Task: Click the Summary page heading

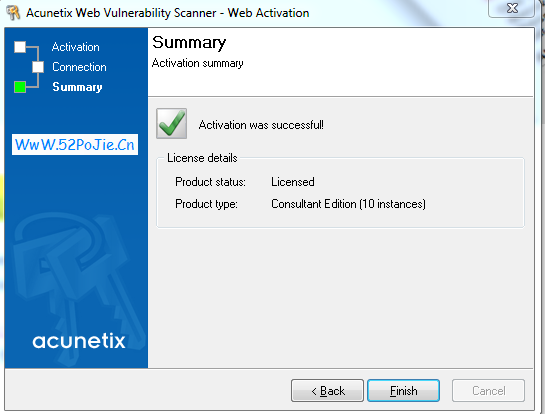Action: tap(189, 42)
